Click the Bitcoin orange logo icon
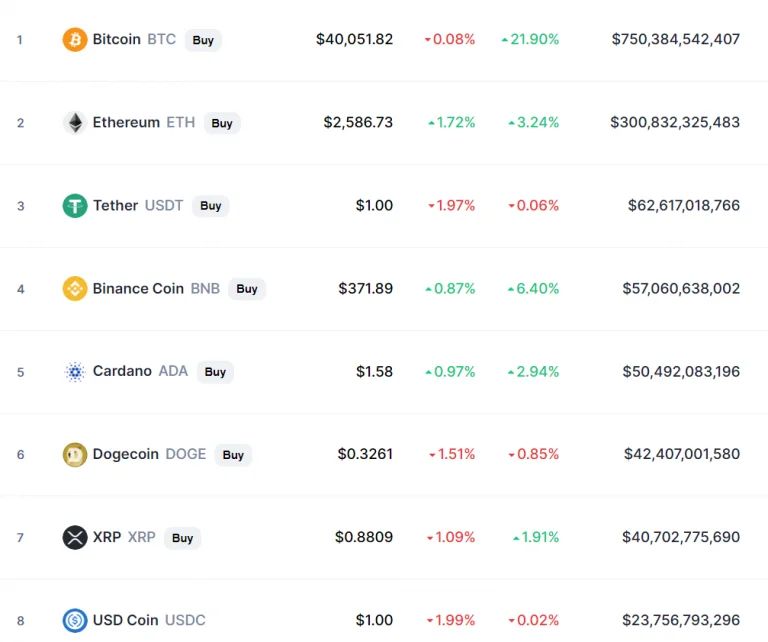768x642 pixels. 75,39
